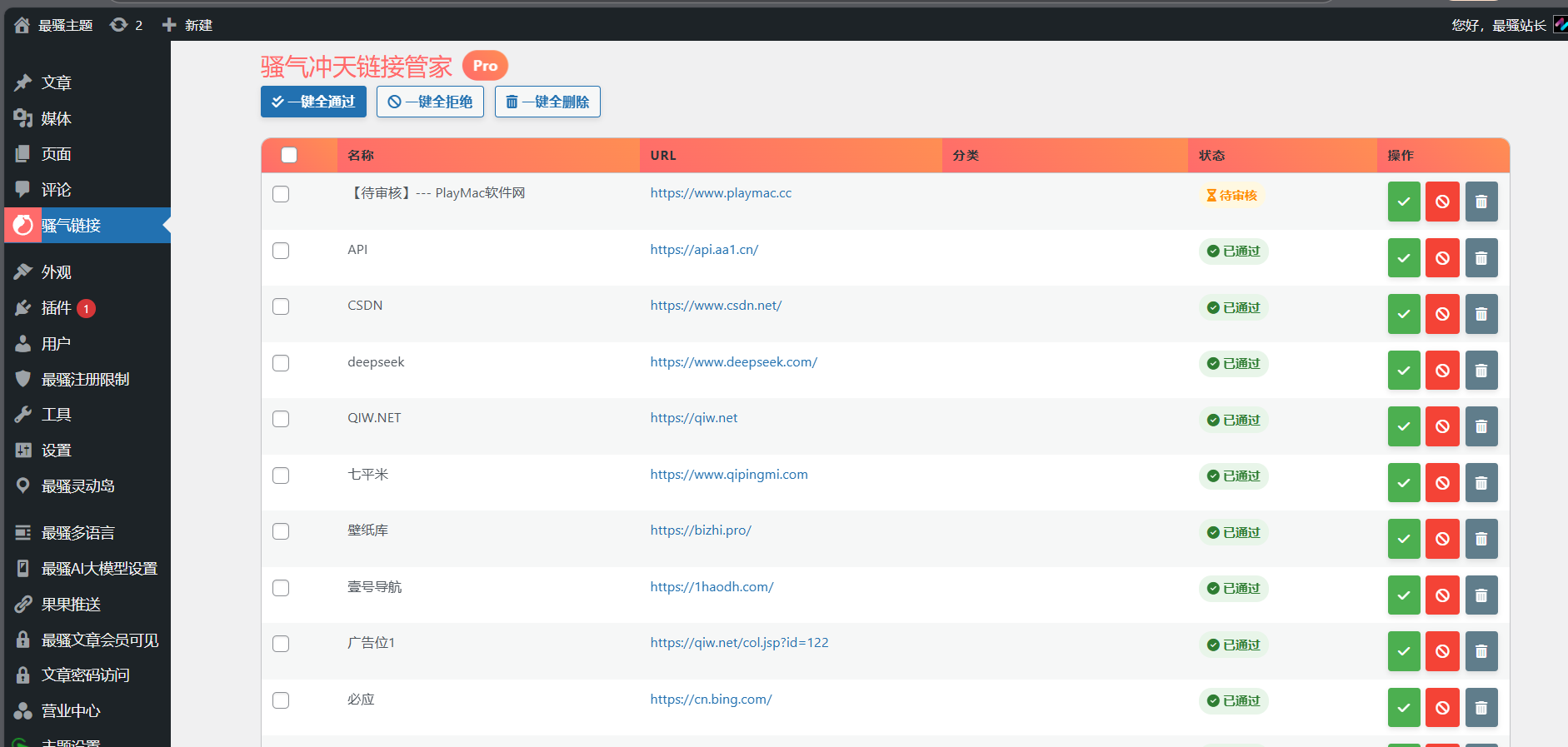Open the 用户 sidebar menu
The width and height of the screenshot is (1568, 747).
[87, 344]
